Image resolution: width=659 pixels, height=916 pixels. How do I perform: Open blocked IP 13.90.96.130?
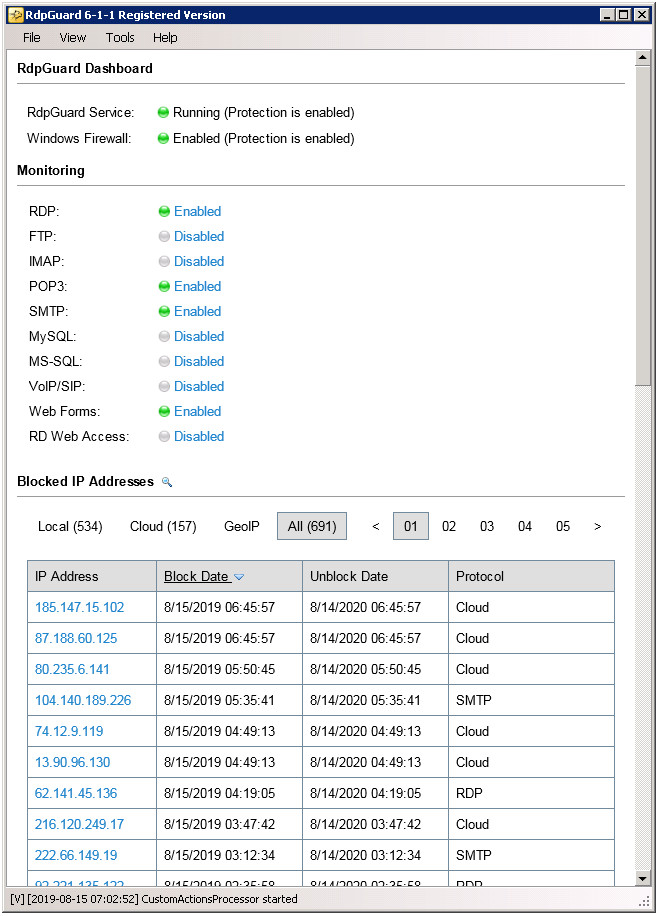[x=72, y=762]
